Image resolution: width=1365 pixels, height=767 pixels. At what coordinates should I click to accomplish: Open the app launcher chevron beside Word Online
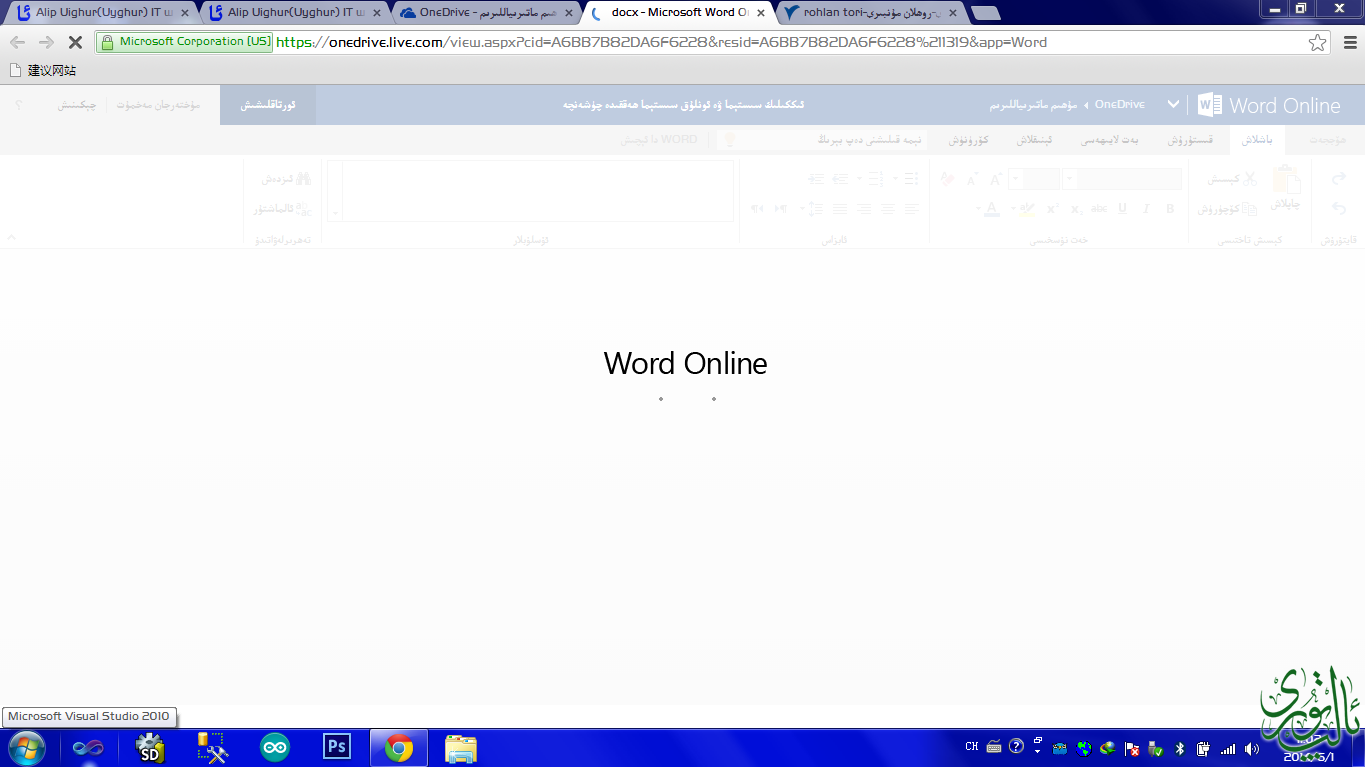pyautogui.click(x=1173, y=104)
